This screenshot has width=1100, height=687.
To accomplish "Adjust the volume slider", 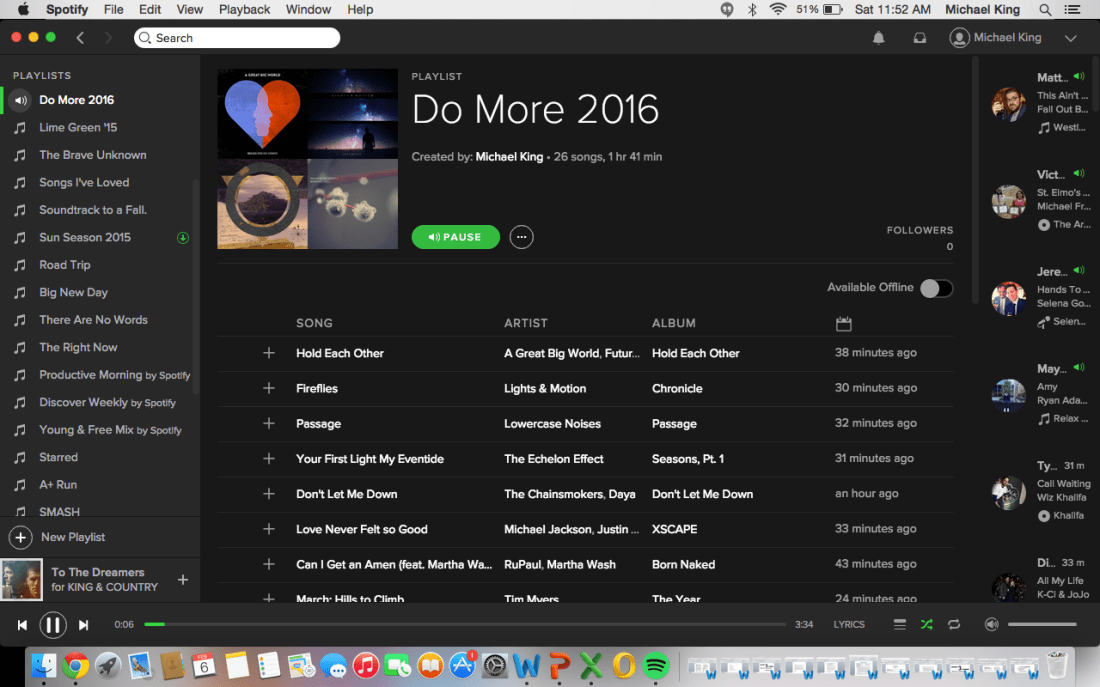I will click(1040, 624).
